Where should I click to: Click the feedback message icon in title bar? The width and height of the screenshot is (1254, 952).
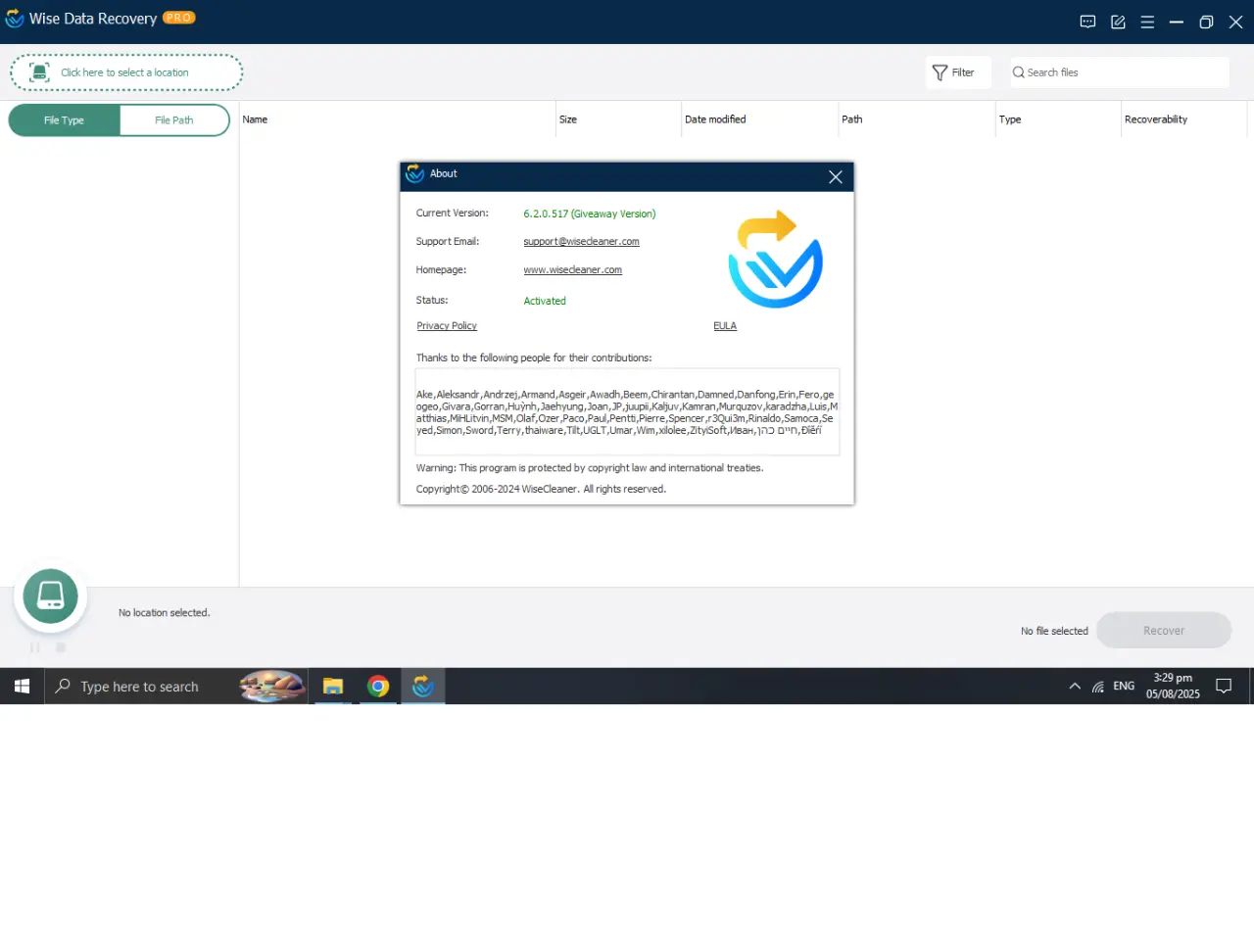pyautogui.click(x=1087, y=22)
